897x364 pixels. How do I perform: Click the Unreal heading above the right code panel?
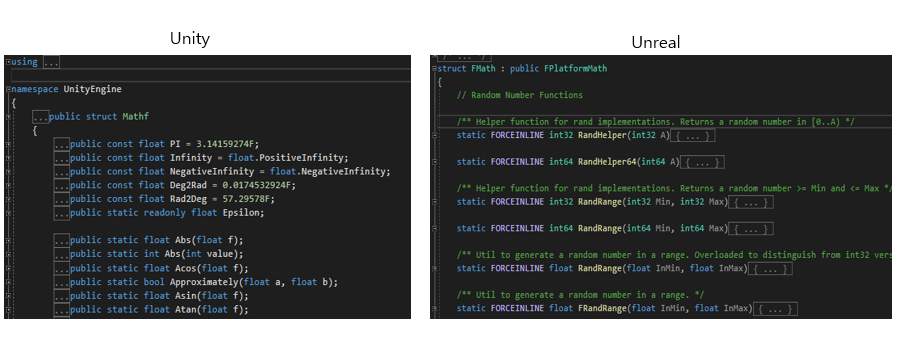point(656,42)
